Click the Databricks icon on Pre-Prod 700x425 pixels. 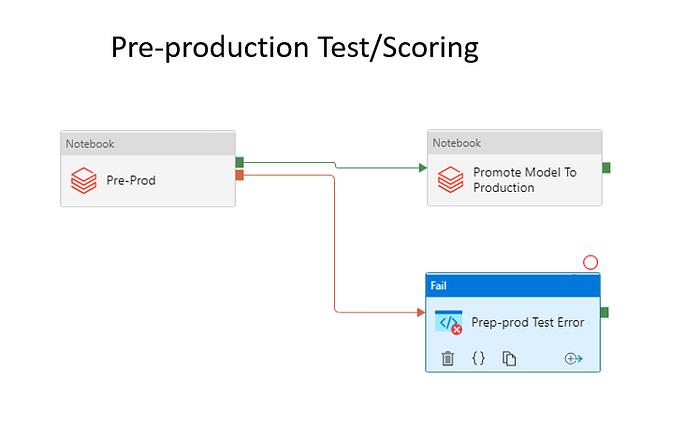(83, 180)
